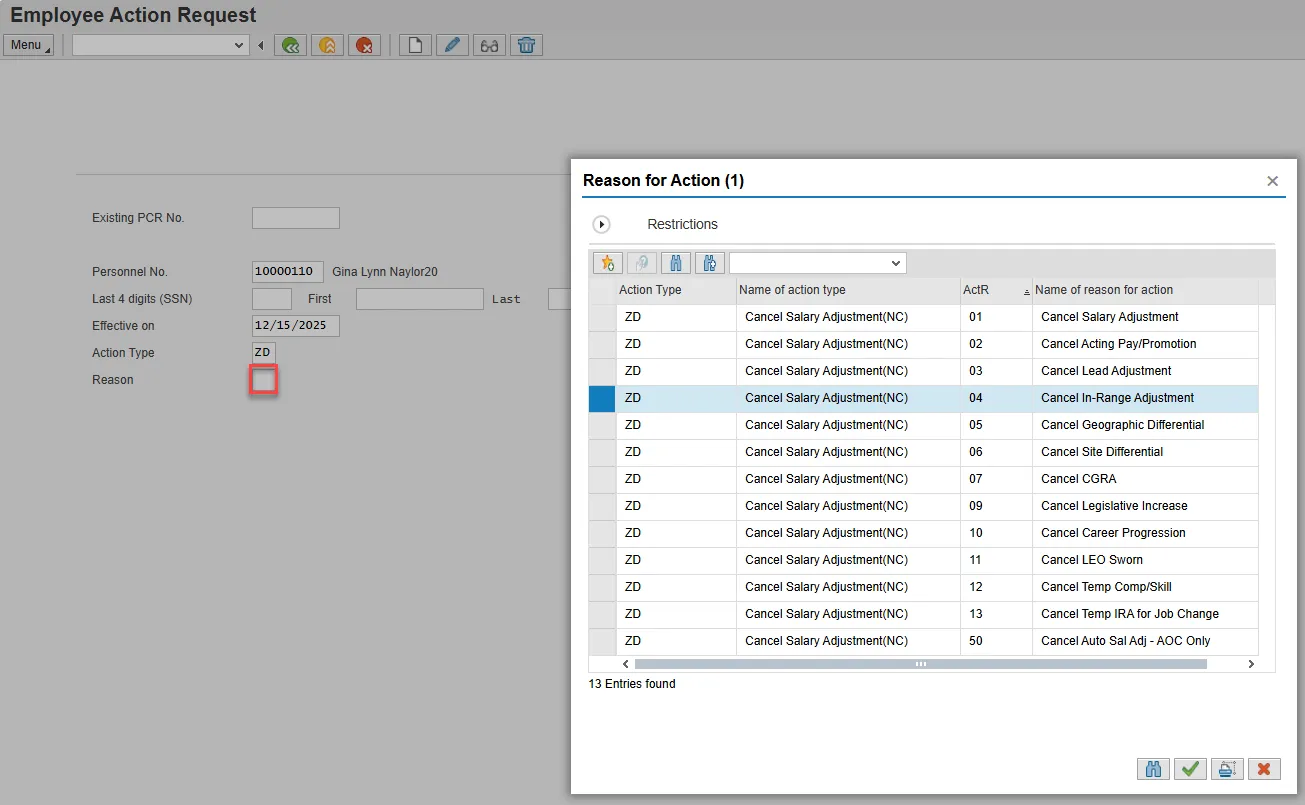1305x805 pixels.
Task: Cancel the dialog with the red X button
Action: coord(1264,769)
